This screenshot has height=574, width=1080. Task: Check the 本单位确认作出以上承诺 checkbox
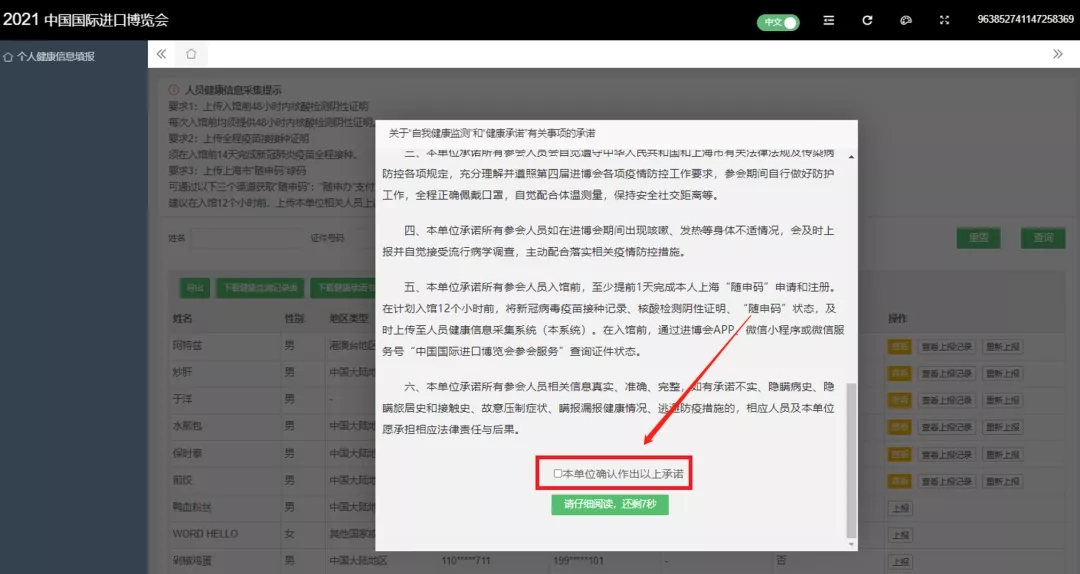coord(559,473)
